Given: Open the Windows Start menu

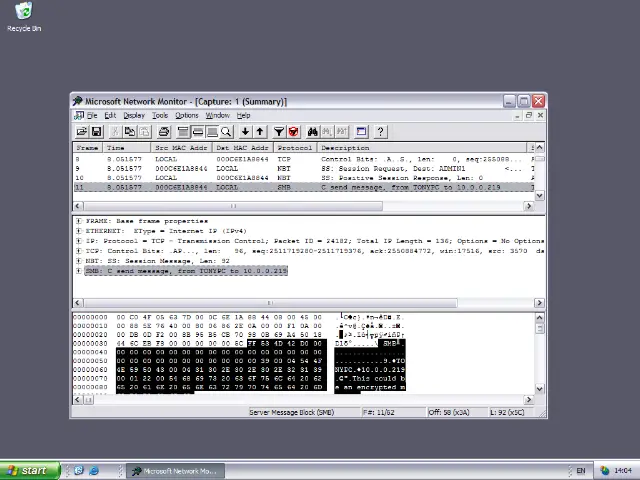Looking at the screenshot, I should [x=29, y=471].
